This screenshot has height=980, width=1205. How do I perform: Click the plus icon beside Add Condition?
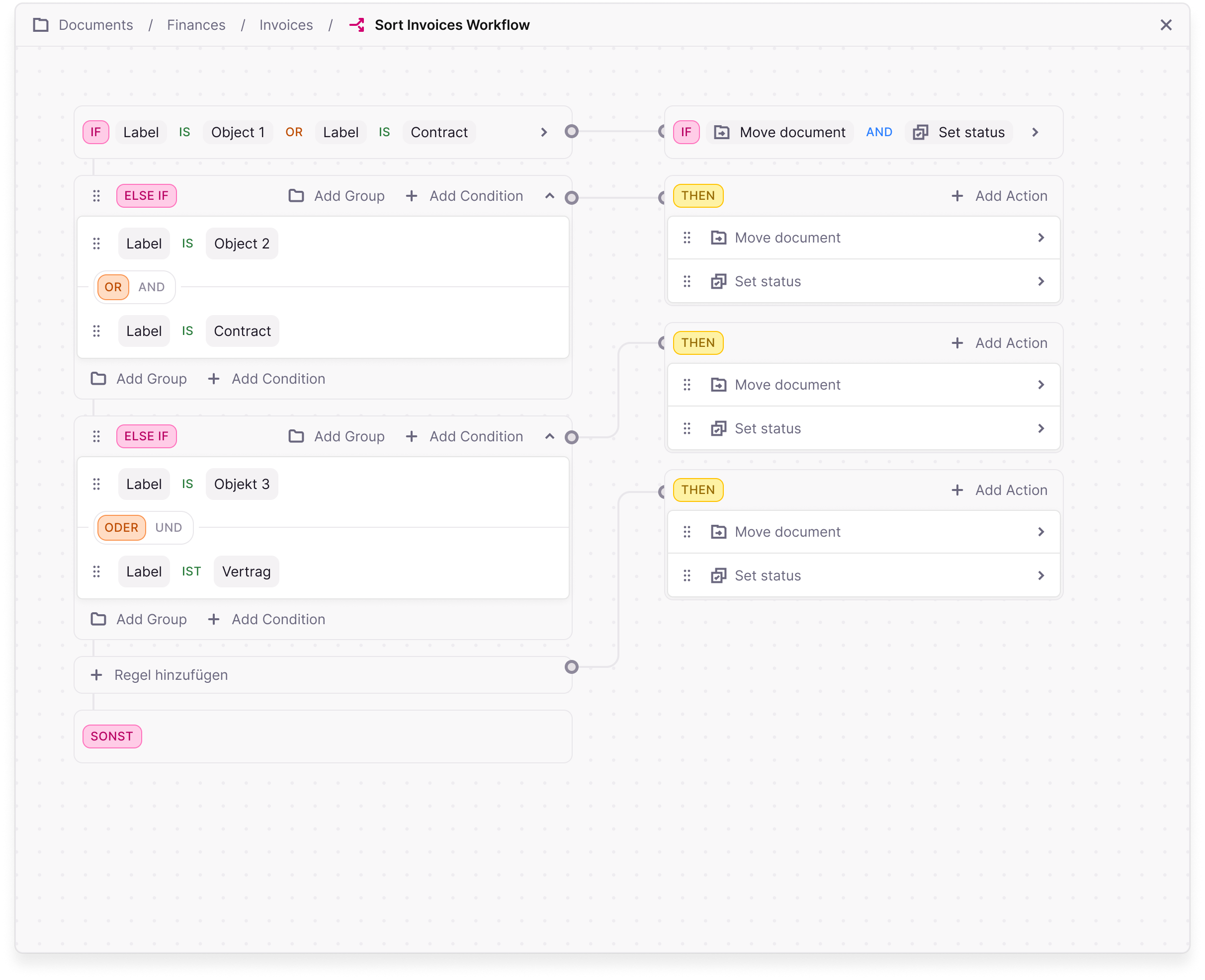(411, 195)
